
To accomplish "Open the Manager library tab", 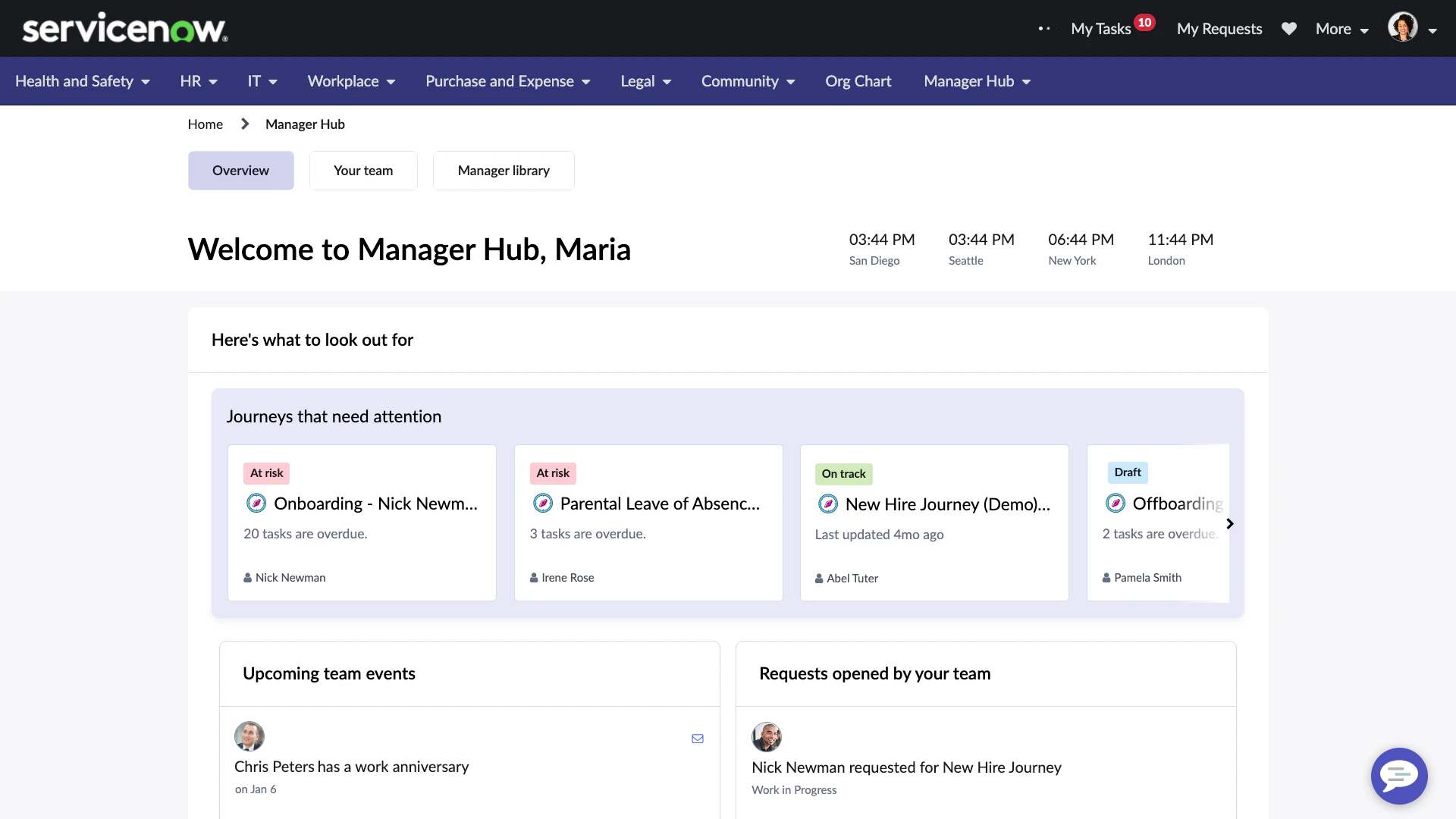I will (x=504, y=170).
